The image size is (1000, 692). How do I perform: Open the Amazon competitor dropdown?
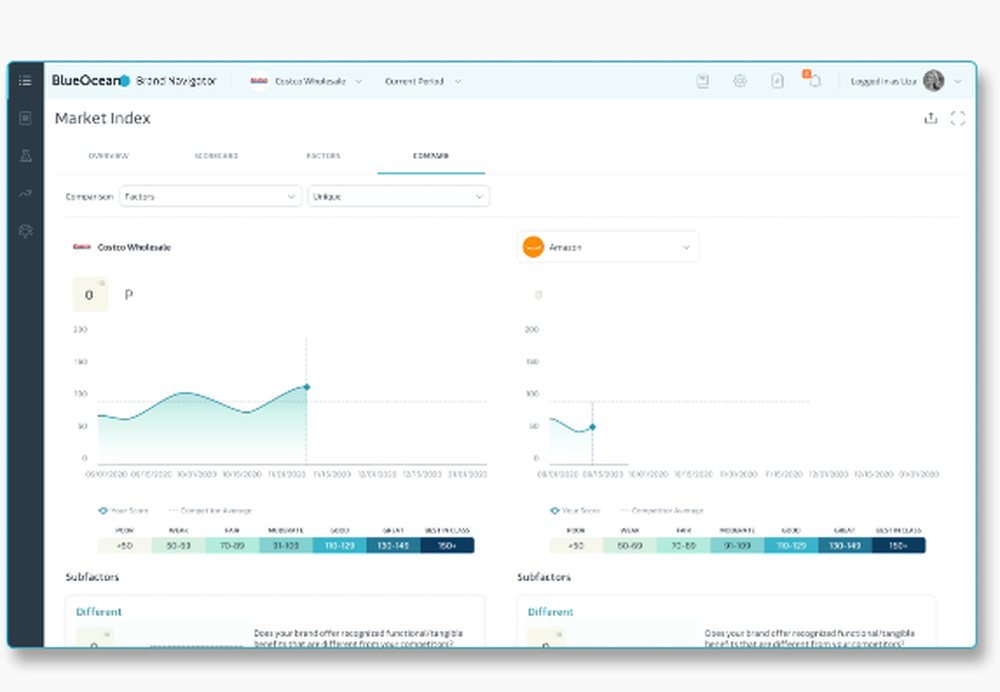608,247
